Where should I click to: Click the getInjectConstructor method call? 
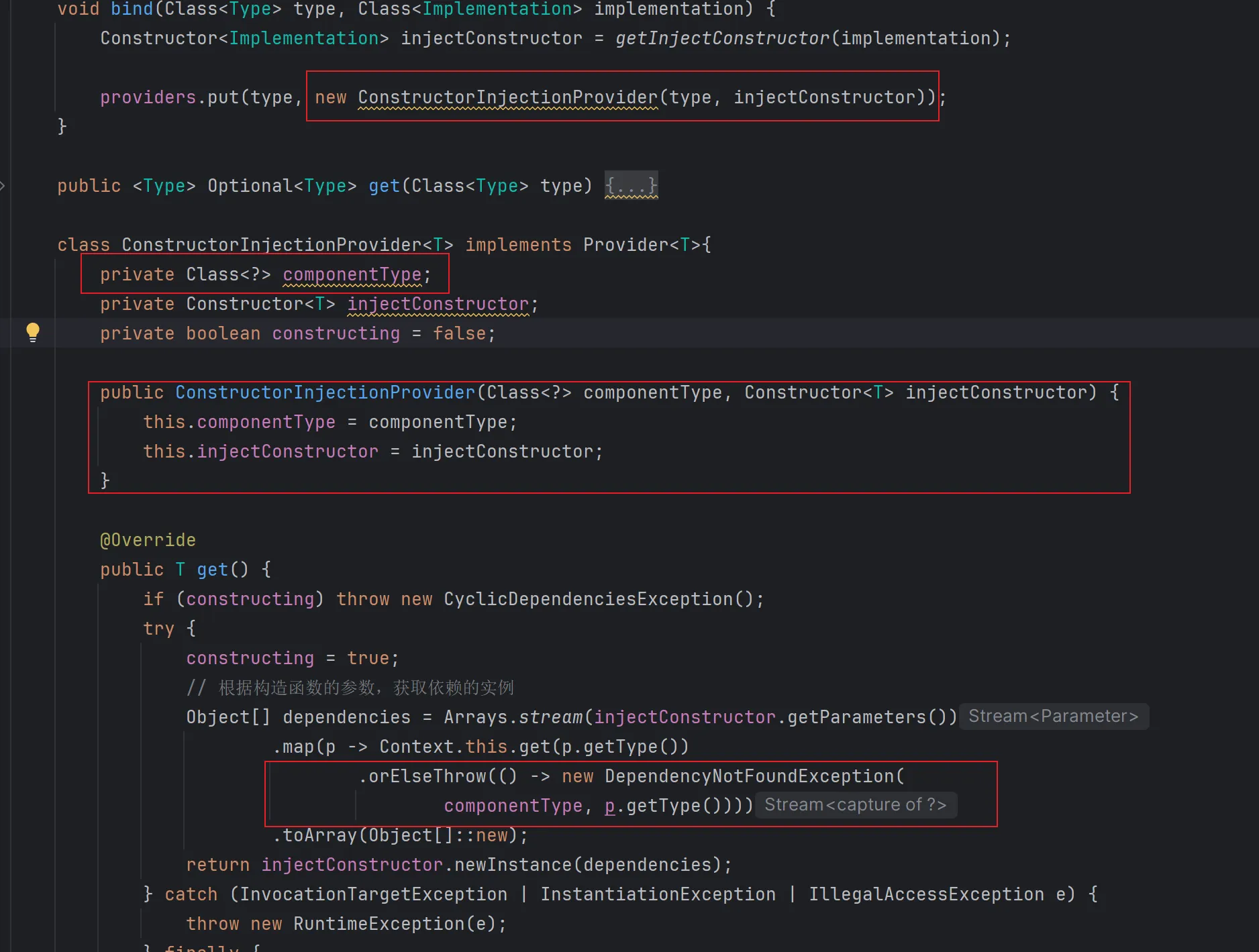tap(722, 38)
